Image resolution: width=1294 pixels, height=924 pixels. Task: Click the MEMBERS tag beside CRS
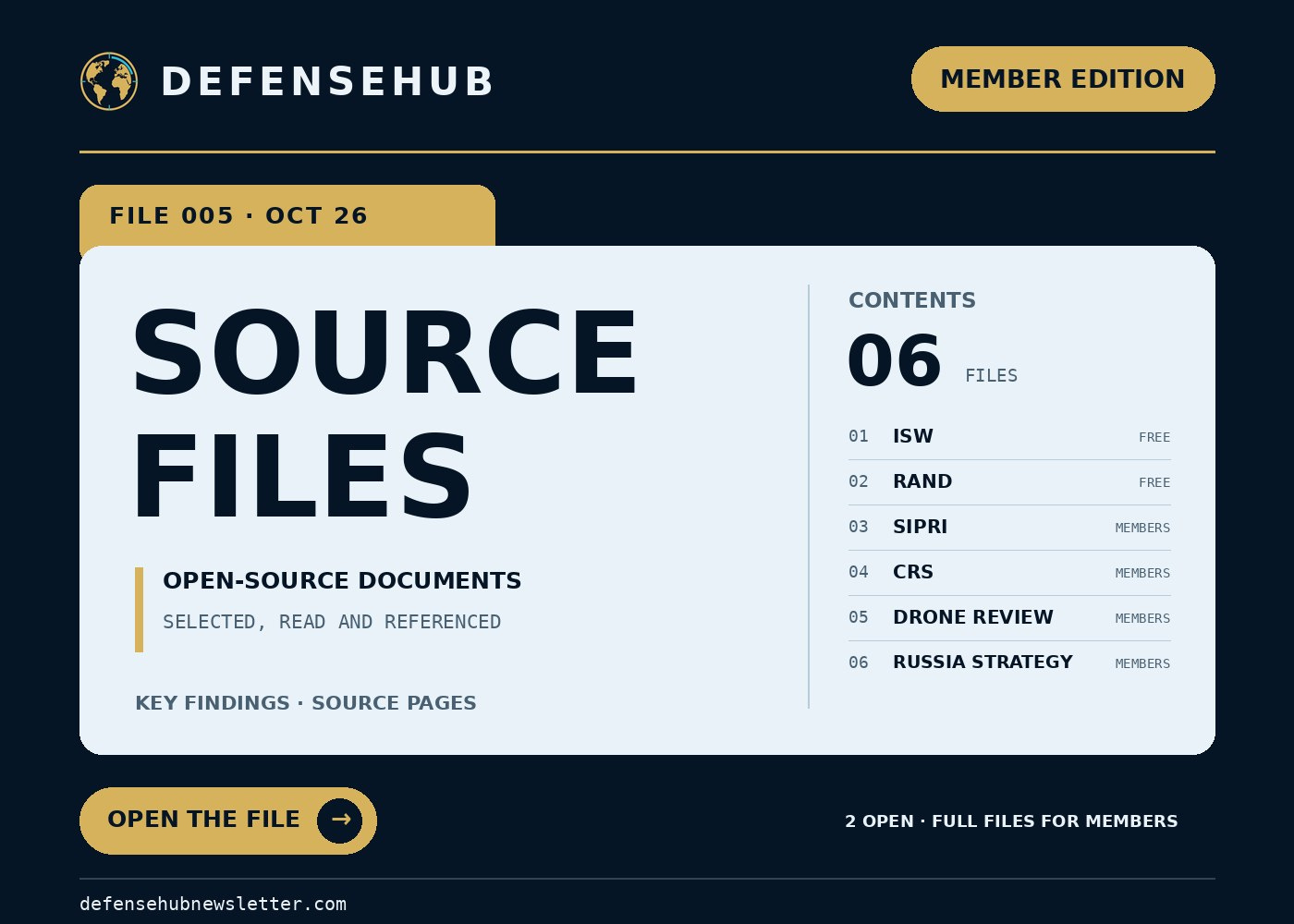[x=1142, y=573]
